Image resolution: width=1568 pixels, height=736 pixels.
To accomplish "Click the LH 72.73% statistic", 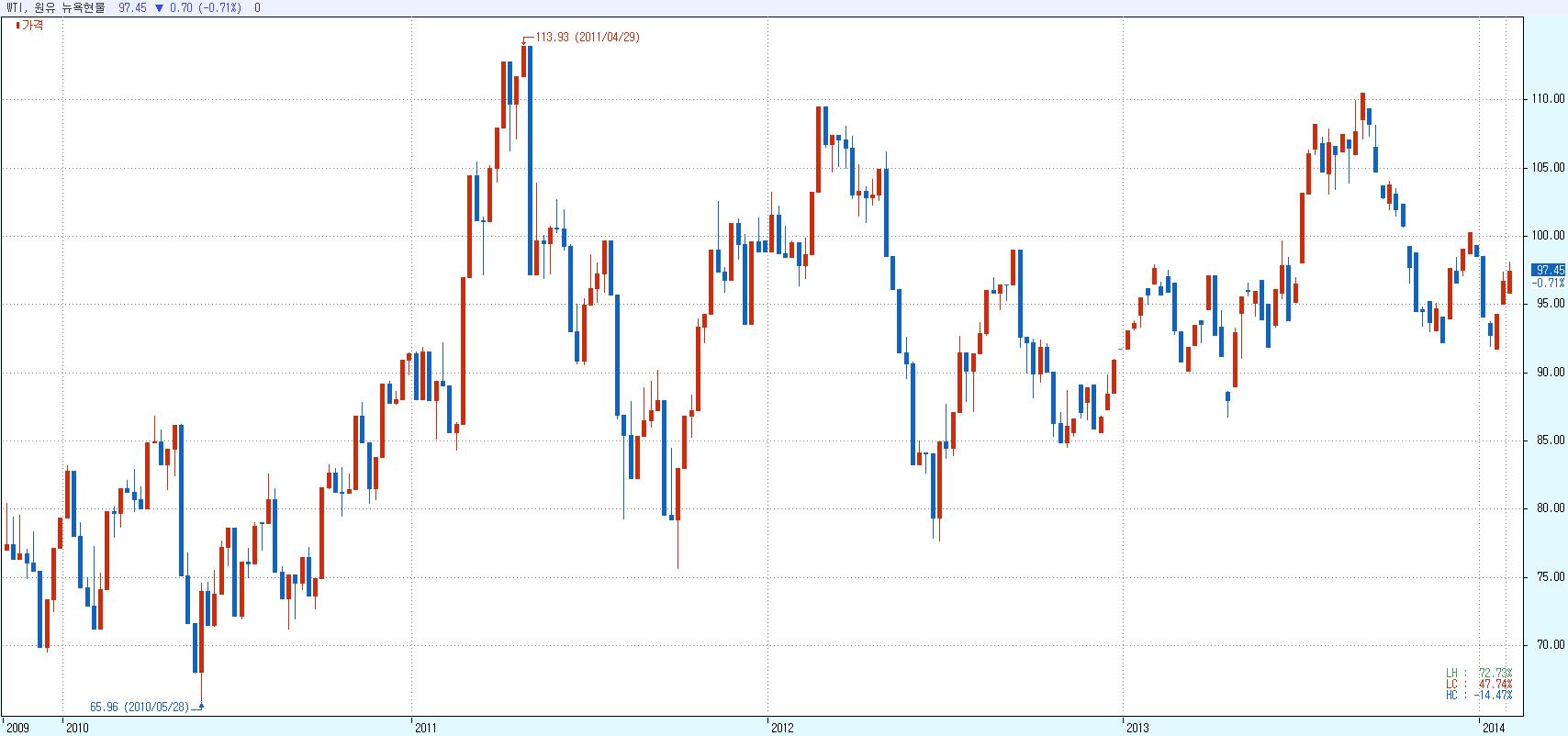I will coord(1479,674).
